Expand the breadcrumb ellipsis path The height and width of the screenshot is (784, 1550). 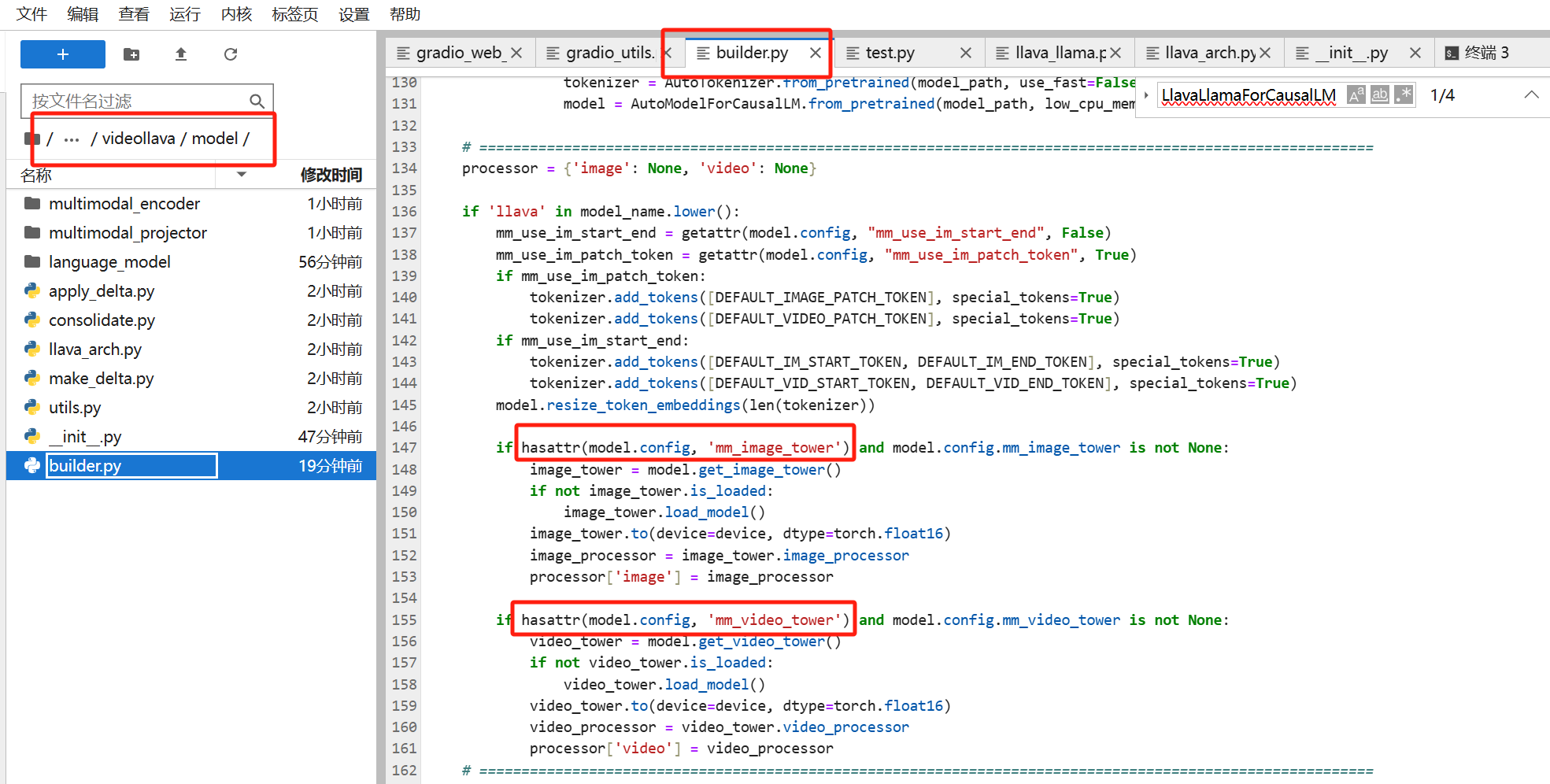72,139
